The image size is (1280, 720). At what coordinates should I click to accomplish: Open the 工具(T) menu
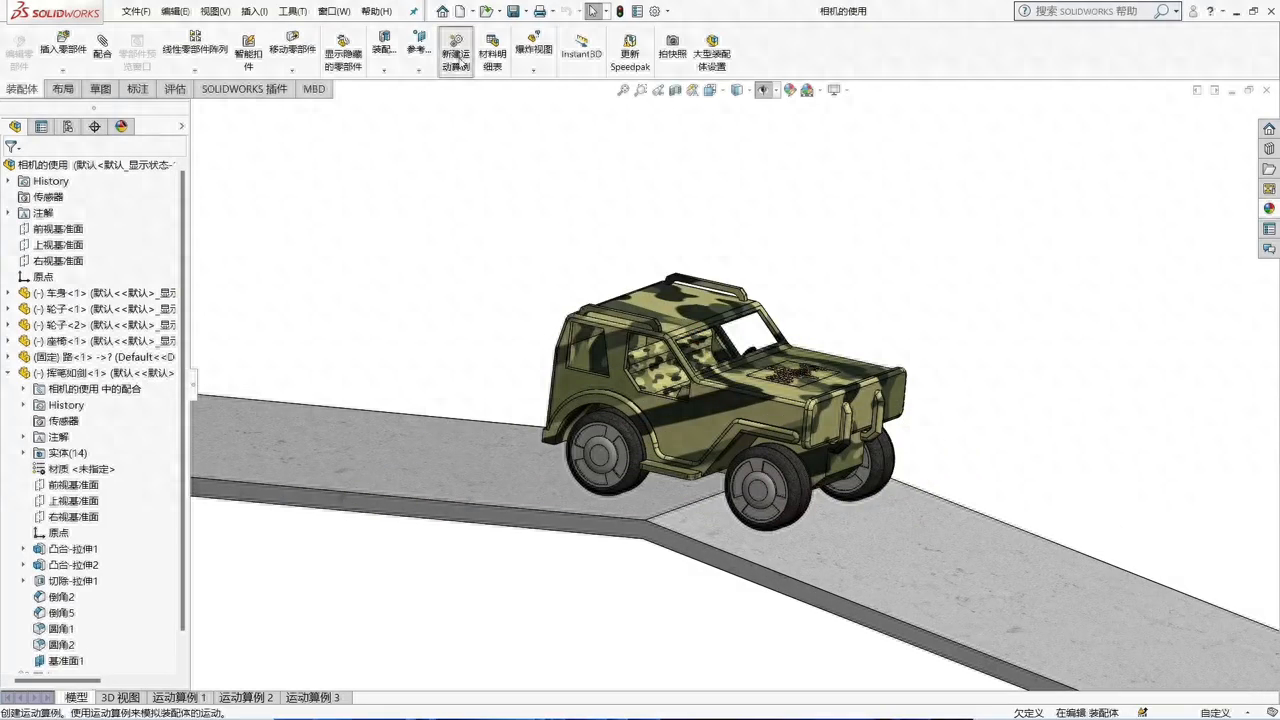pos(292,11)
